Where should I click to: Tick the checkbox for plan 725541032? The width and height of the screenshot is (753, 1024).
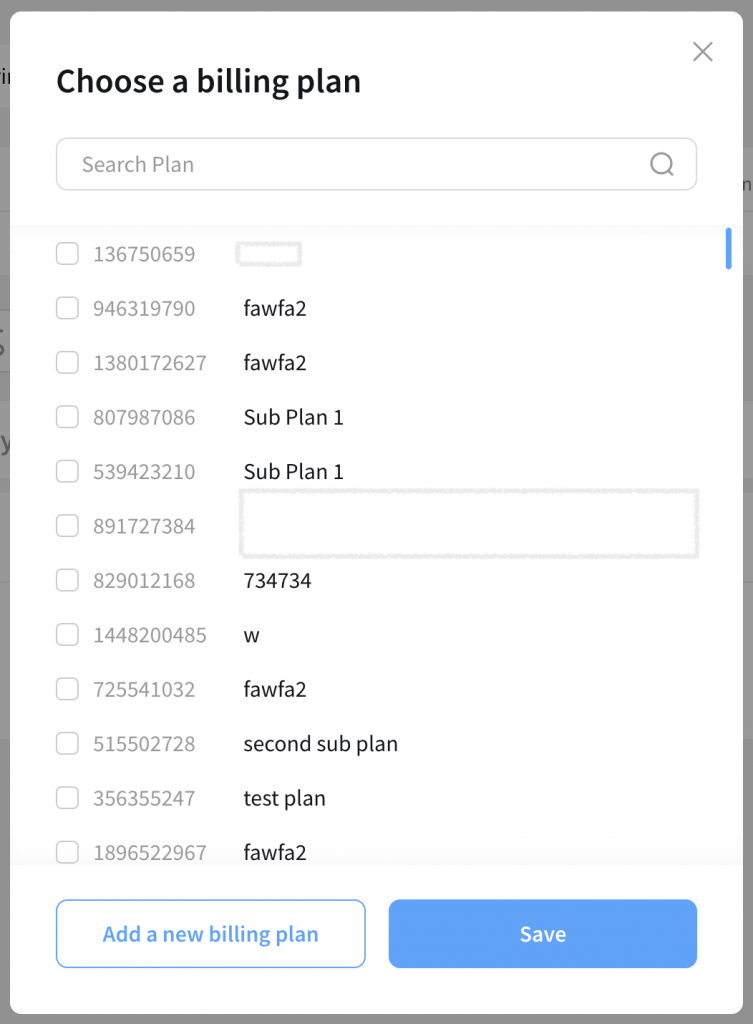coord(67,689)
